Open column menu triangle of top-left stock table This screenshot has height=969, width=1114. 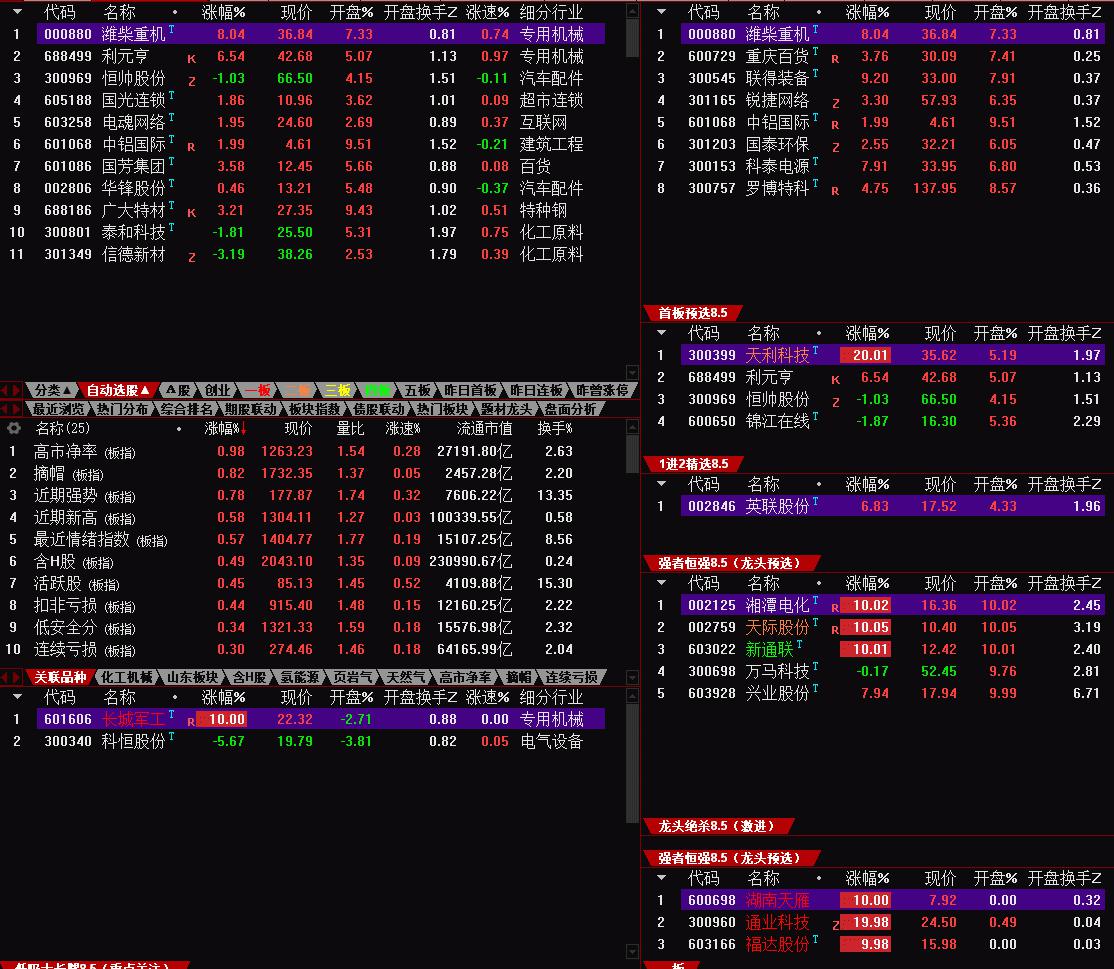coord(17,12)
